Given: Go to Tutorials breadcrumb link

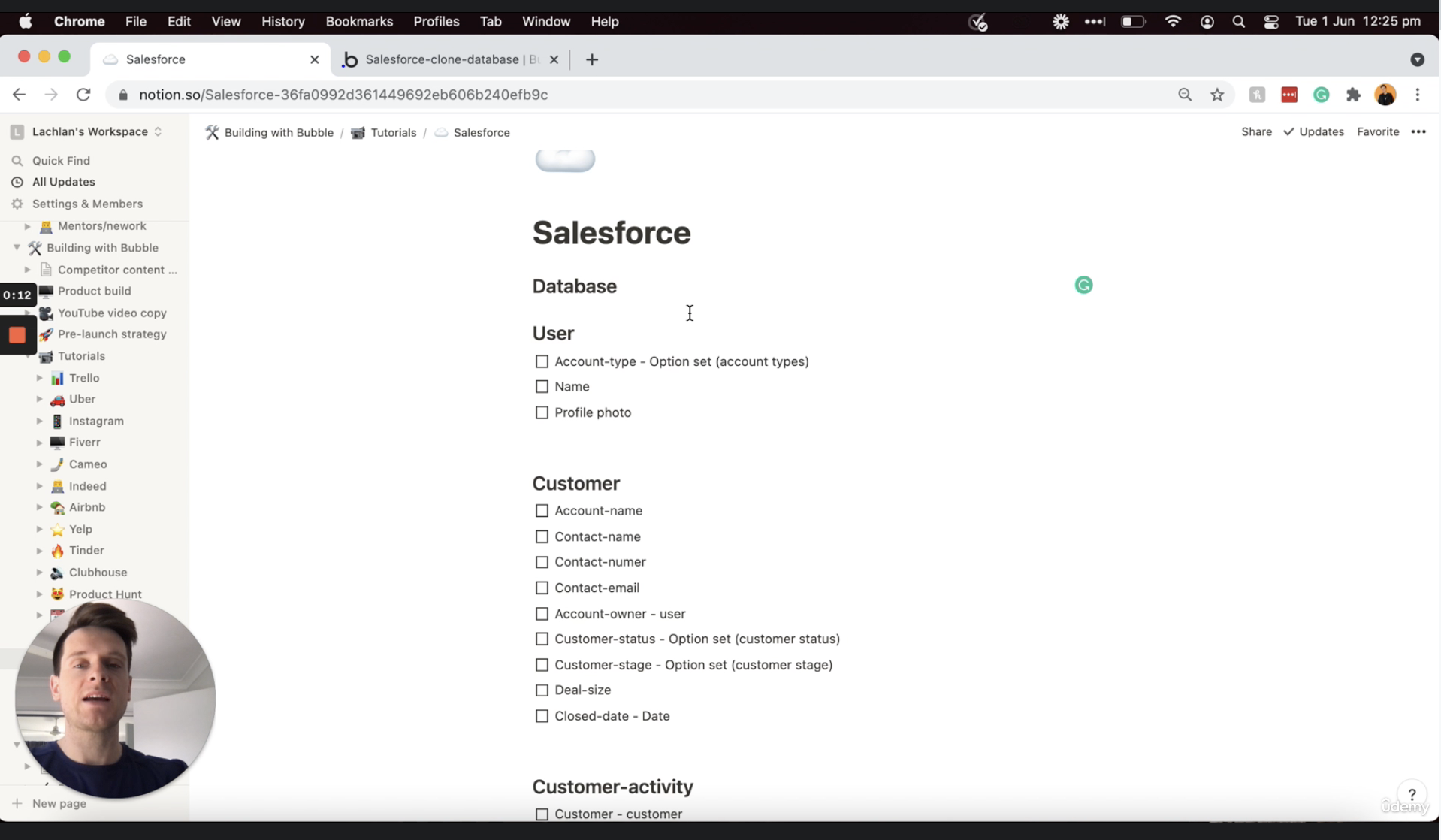Looking at the screenshot, I should [383, 132].
